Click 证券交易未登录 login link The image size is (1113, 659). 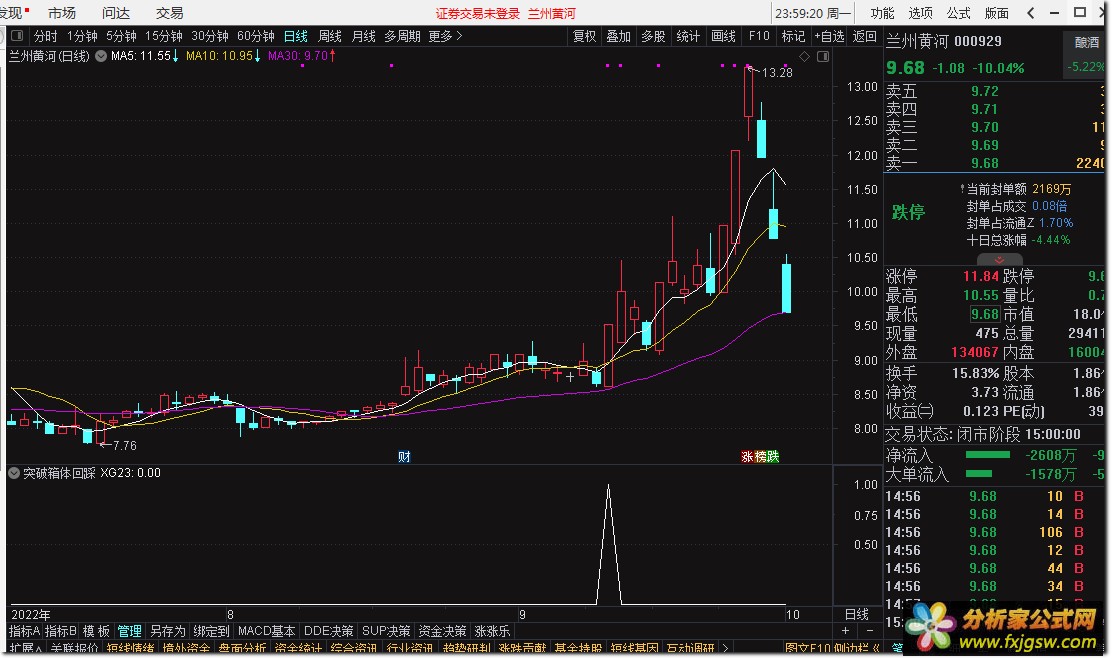point(477,13)
